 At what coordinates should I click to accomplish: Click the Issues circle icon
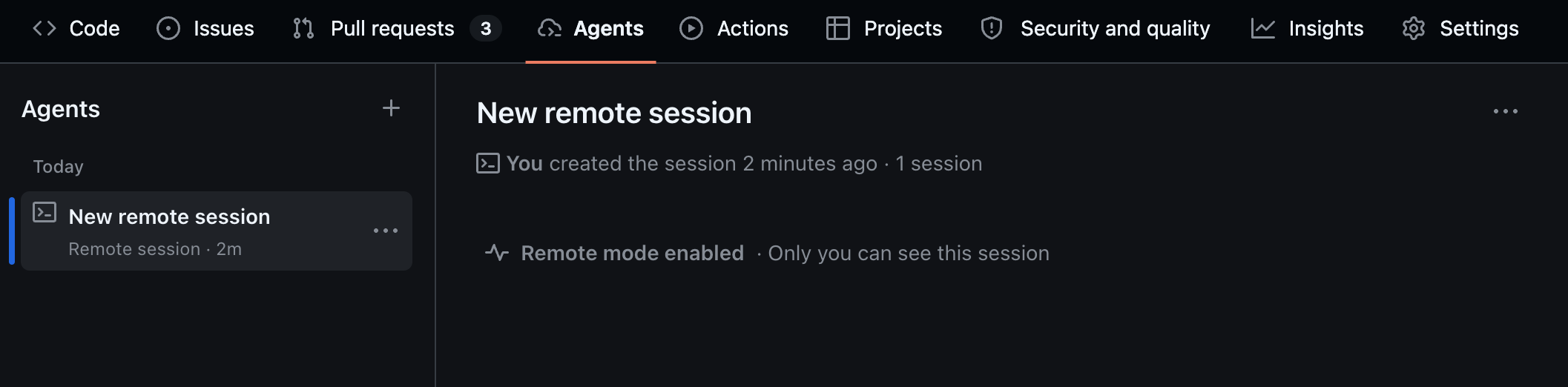pos(168,28)
